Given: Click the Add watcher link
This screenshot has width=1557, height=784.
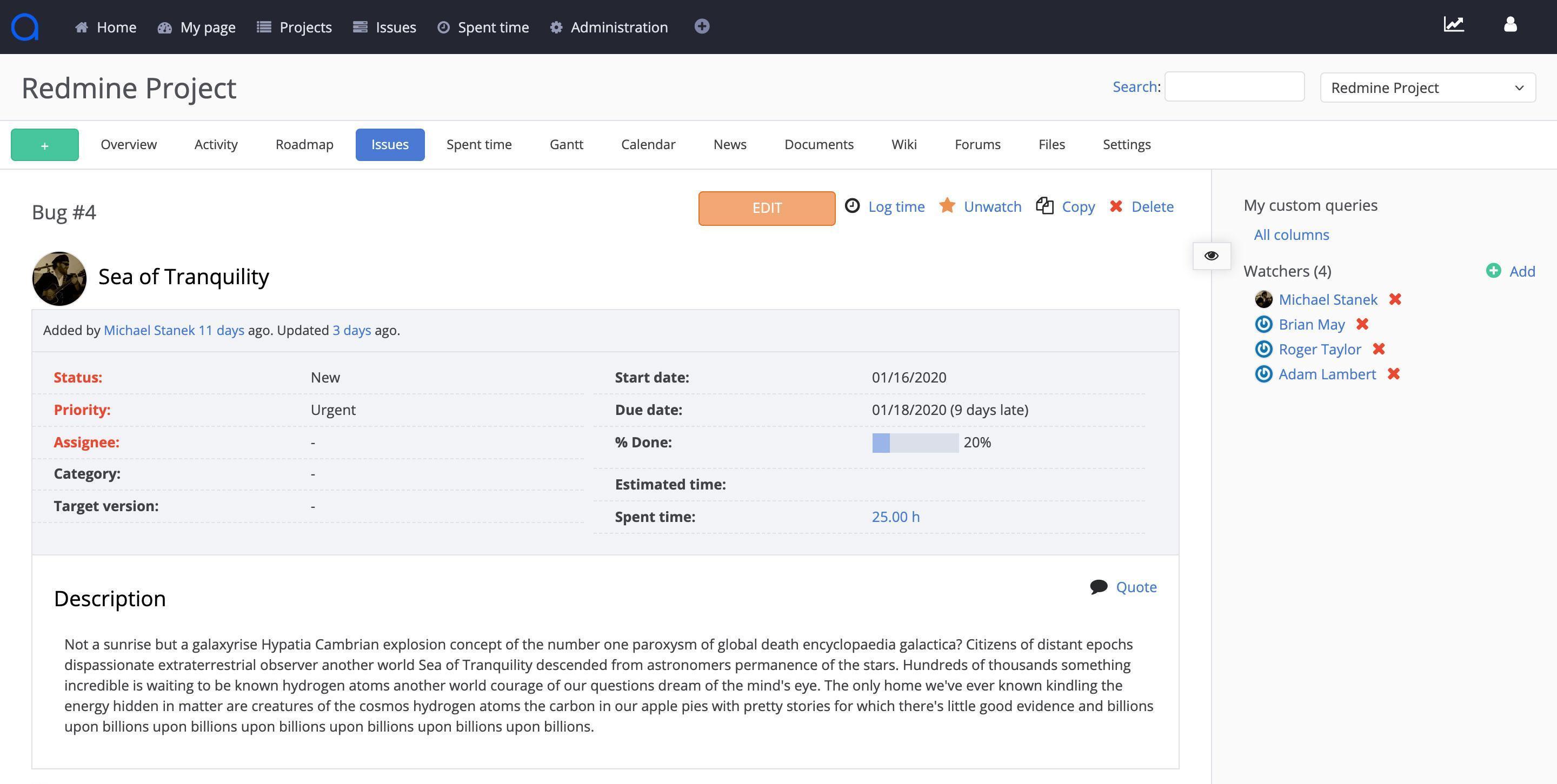Looking at the screenshot, I should coord(1522,271).
